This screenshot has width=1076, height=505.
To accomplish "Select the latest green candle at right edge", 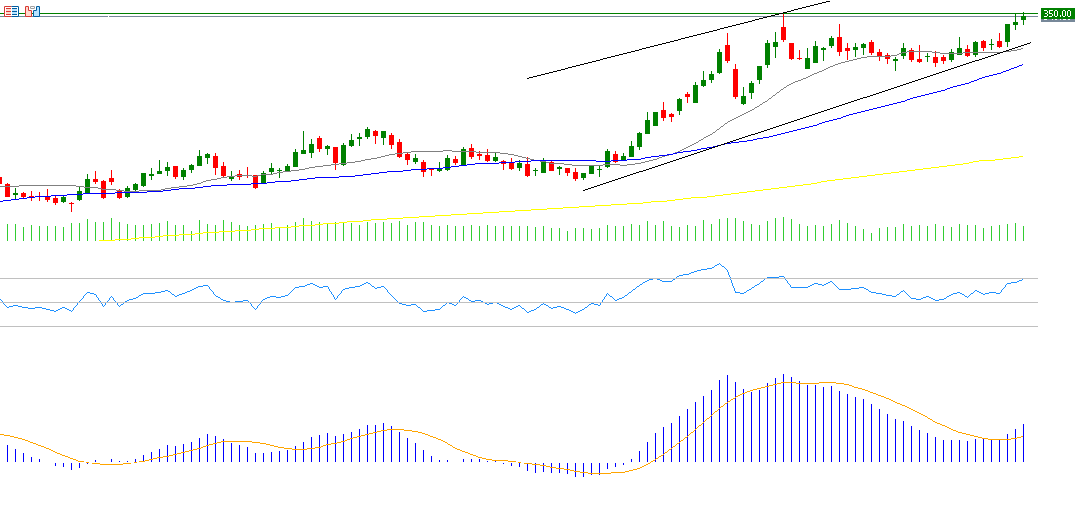I will coord(1023,17).
